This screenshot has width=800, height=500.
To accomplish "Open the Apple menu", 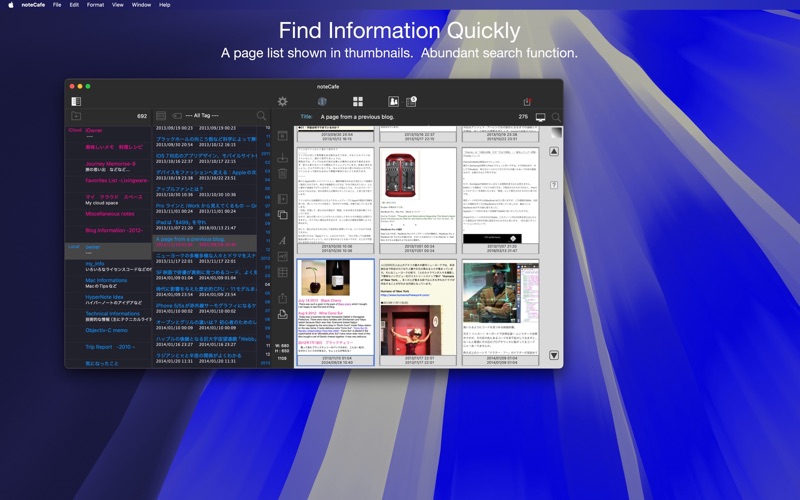I will 10,5.
